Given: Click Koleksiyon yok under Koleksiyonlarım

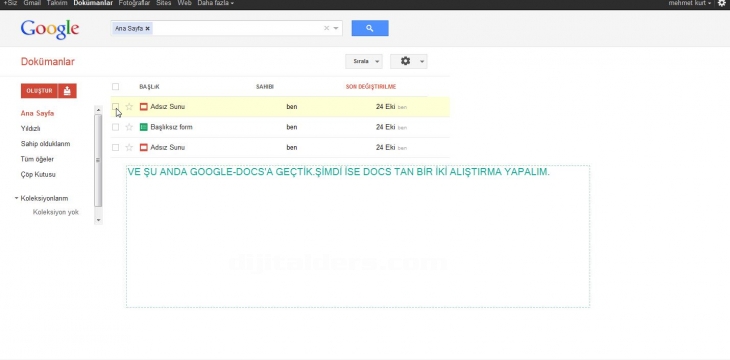Looking at the screenshot, I should coord(56,212).
